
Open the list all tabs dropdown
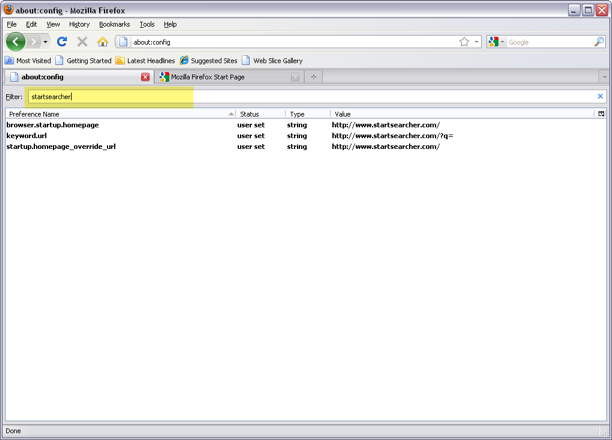[604, 77]
